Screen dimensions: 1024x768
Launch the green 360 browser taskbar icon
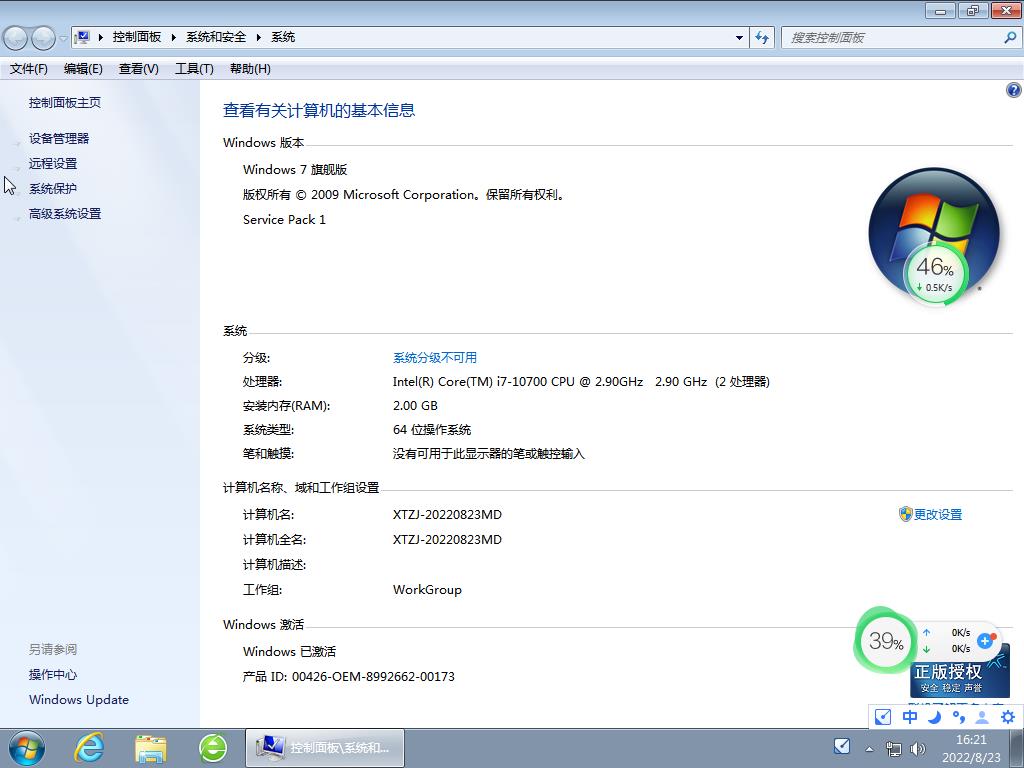213,748
